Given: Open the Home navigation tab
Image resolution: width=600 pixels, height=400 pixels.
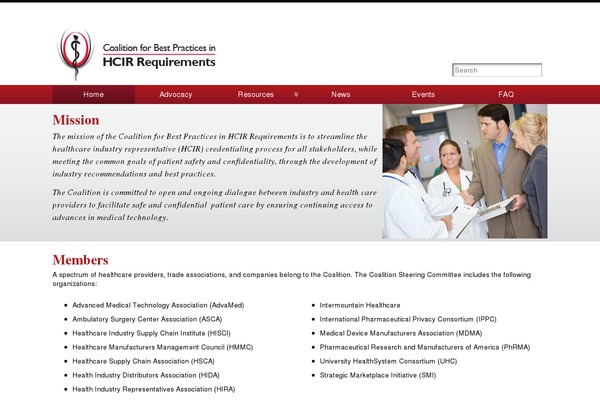Looking at the screenshot, I should pos(93,95).
